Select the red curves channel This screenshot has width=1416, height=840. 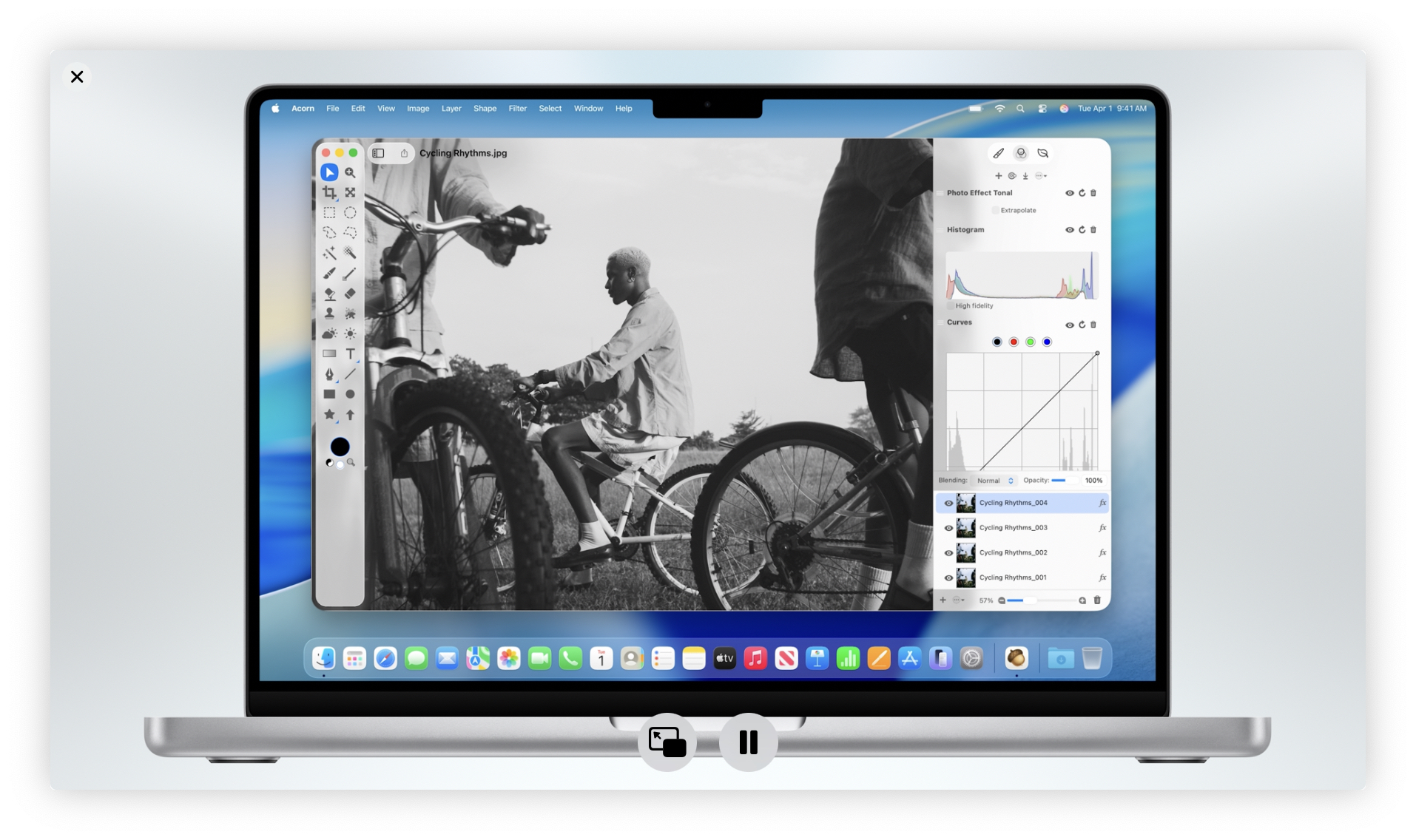tap(1014, 342)
